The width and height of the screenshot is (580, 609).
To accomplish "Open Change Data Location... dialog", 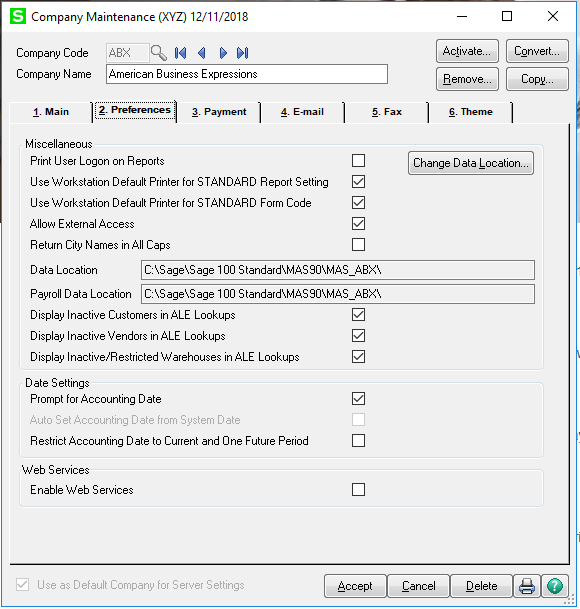I will [471, 163].
